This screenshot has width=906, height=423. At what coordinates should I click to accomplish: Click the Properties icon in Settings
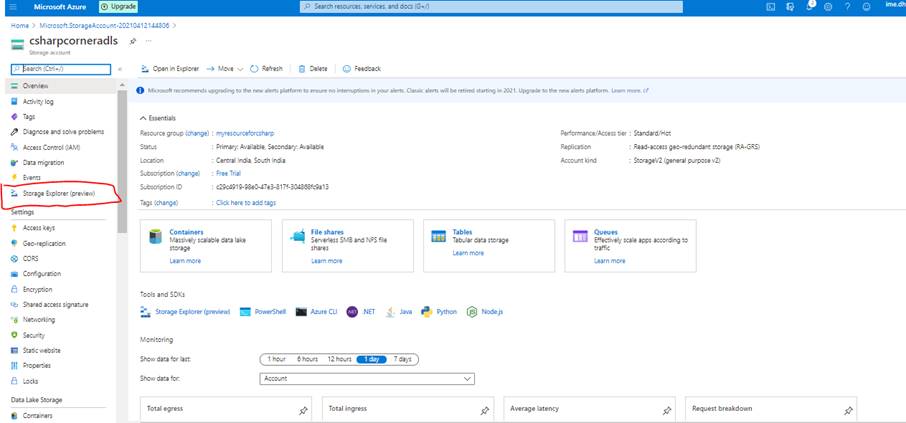tap(14, 365)
